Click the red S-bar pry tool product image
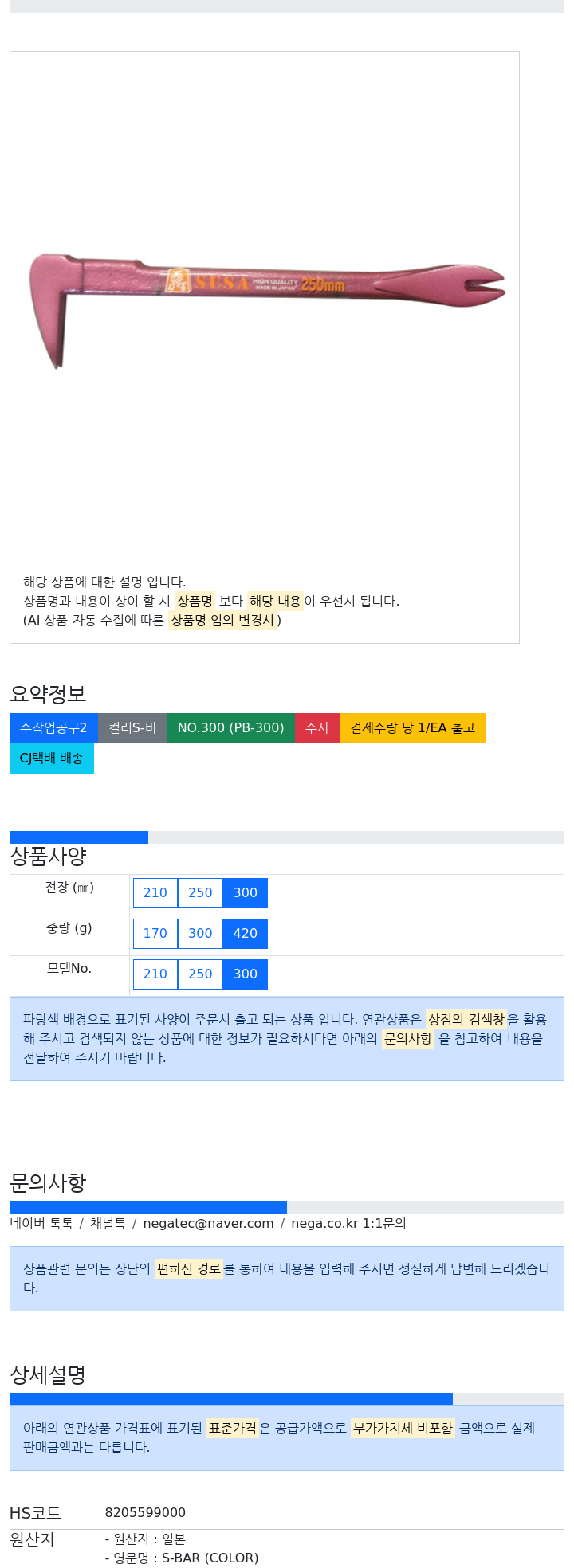Viewport: 574px width, 1568px height. tap(267, 311)
